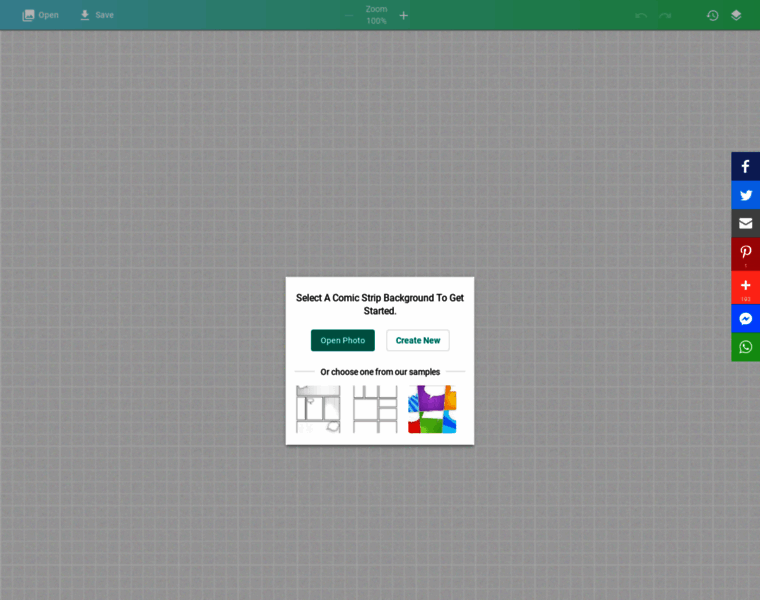Screen dimensions: 760x600
Task: Share on Twitter via sidebar icon
Action: click(x=745, y=195)
